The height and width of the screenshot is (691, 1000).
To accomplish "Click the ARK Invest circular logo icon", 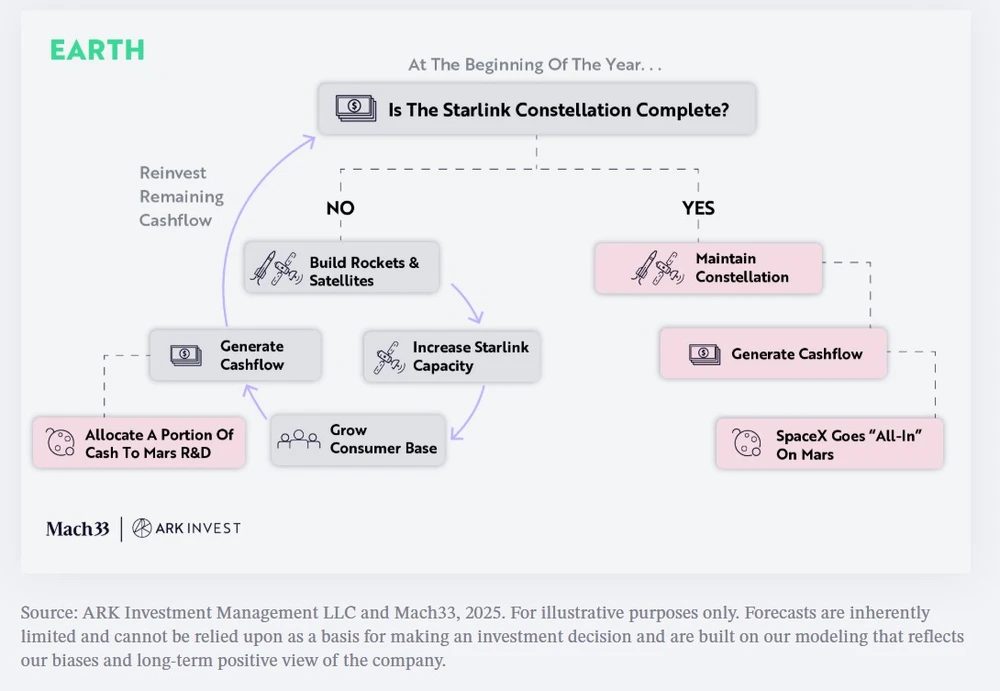I will point(142,528).
